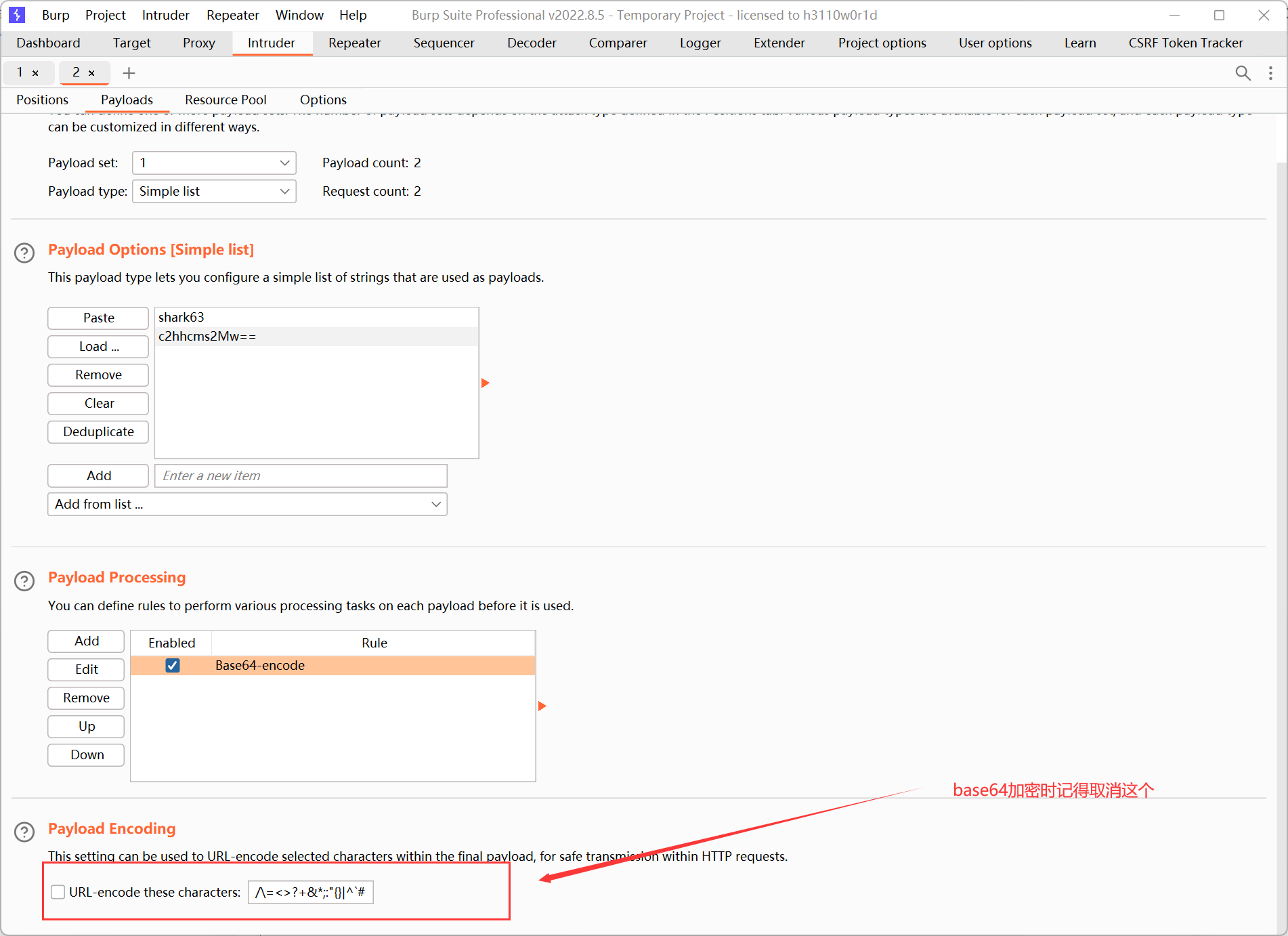Focus the Enter a new item field
1288x936 pixels.
point(301,475)
